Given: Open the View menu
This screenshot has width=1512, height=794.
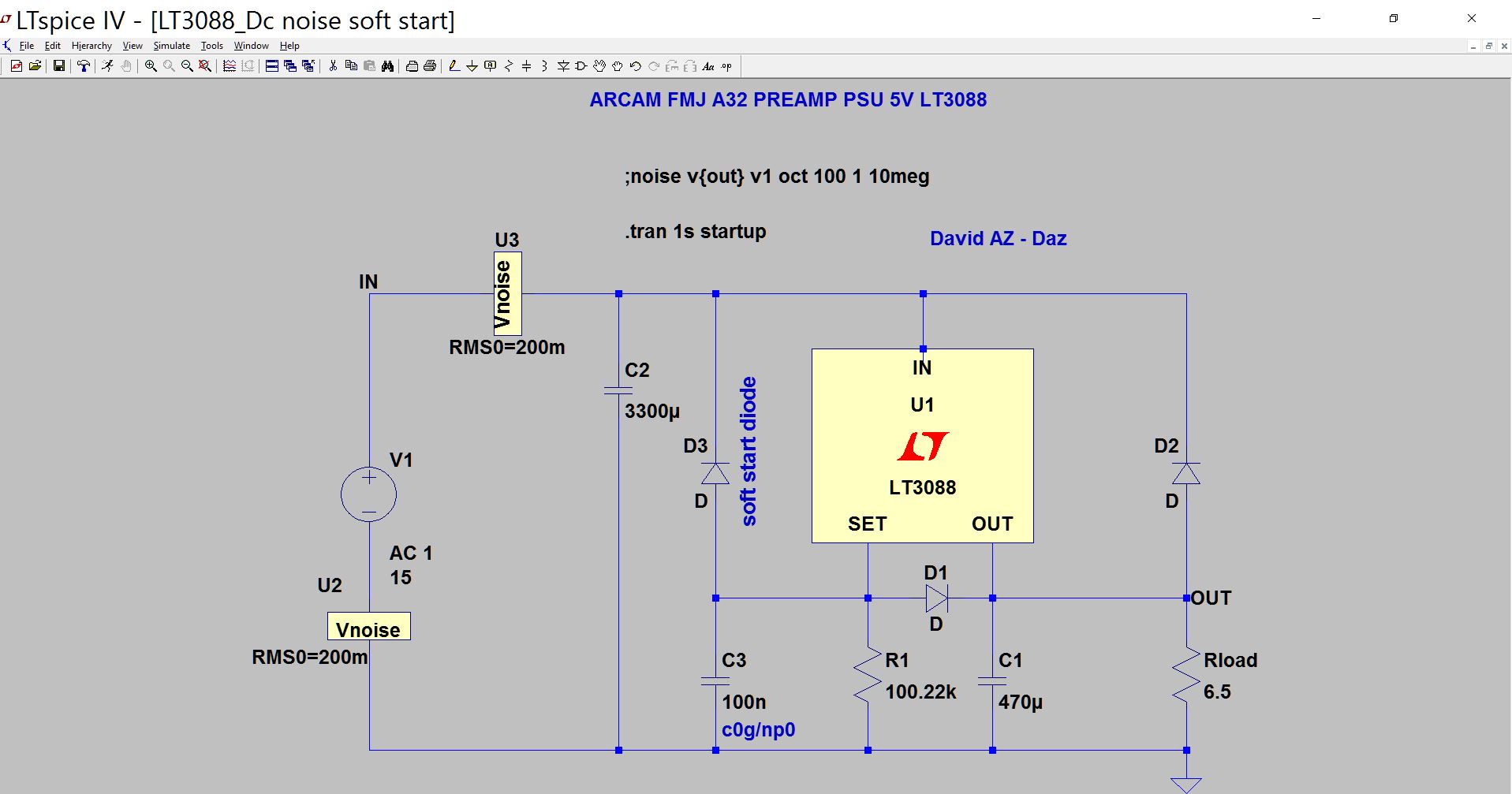Looking at the screenshot, I should click(133, 46).
